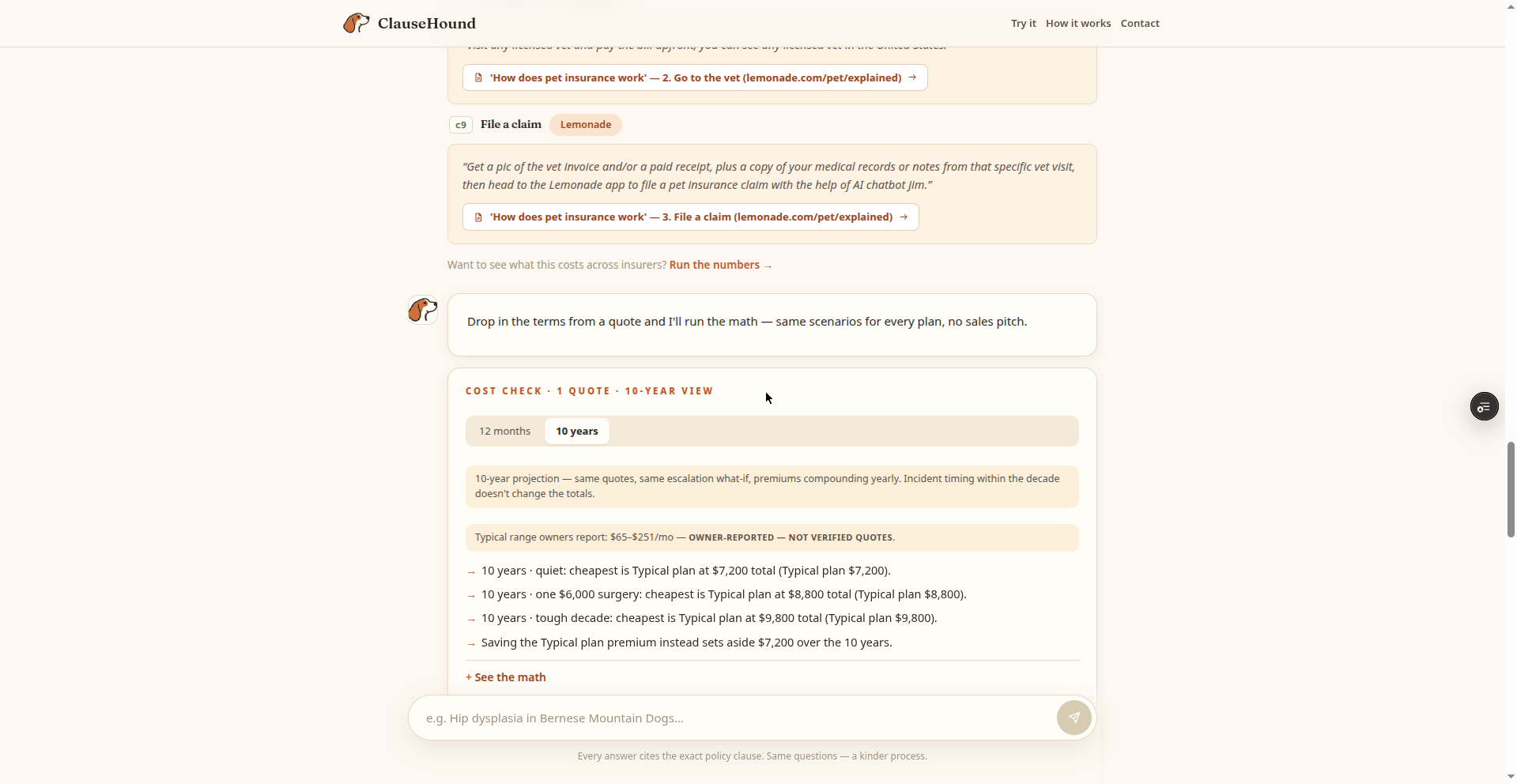Click the send arrow icon in chat box
This screenshot has width=1517, height=784.
point(1074,718)
